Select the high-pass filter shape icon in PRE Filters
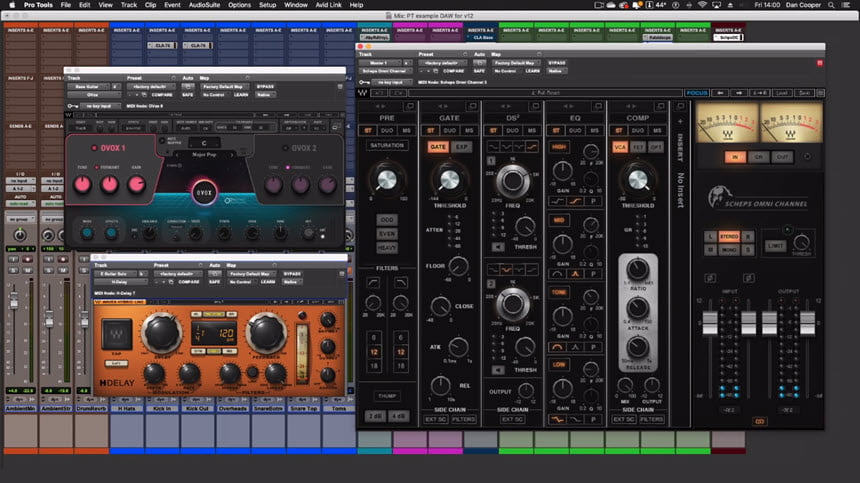The image size is (860, 483). pyautogui.click(x=373, y=282)
